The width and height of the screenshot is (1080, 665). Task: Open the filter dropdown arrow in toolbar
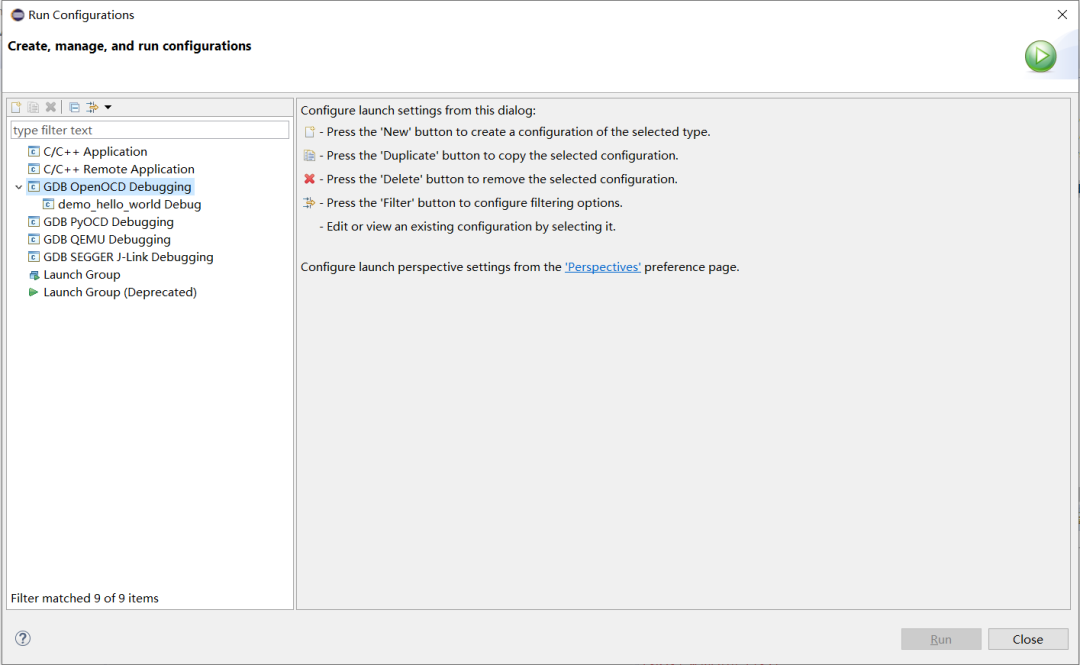[x=108, y=108]
